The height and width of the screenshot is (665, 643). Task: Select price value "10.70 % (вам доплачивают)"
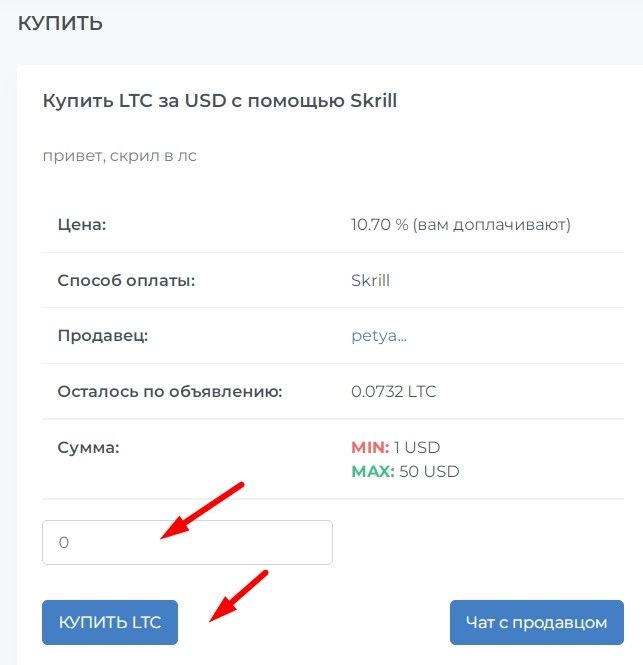(x=460, y=225)
